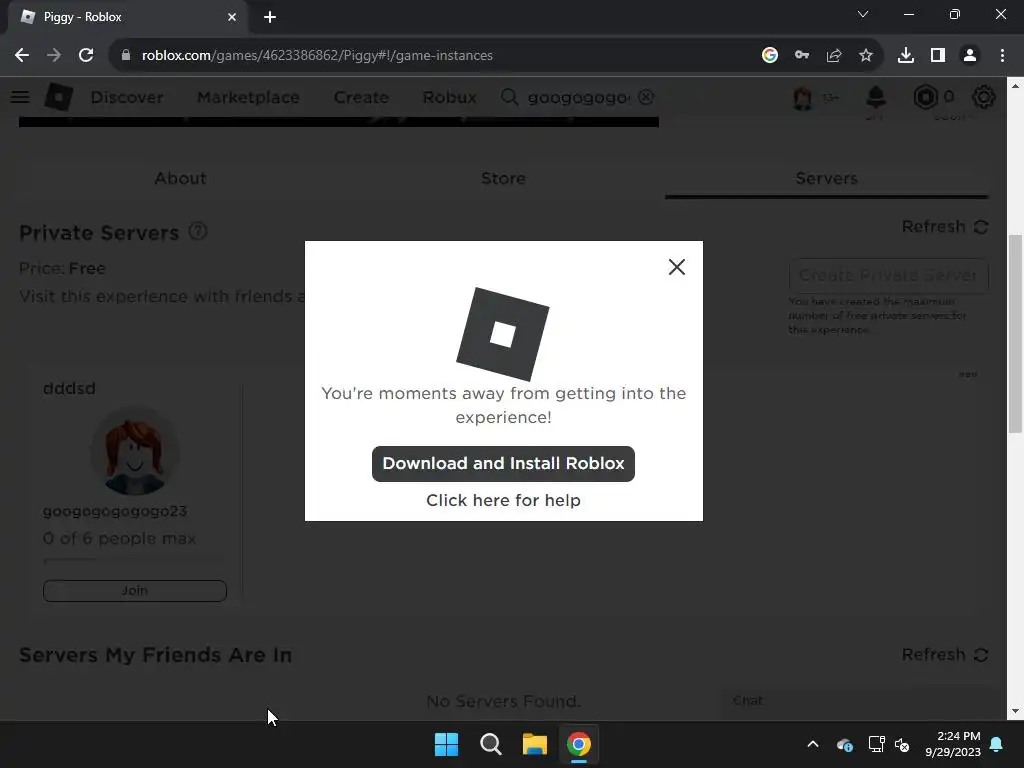
Task: Join the dddsd private server
Action: pos(135,590)
